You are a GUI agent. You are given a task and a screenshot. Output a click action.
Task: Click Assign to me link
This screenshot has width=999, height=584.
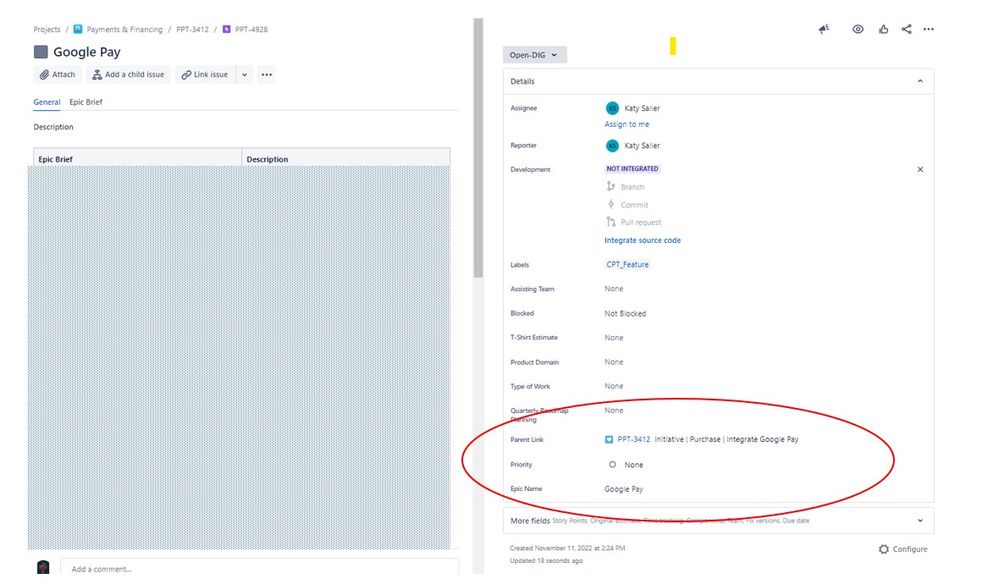coord(627,124)
